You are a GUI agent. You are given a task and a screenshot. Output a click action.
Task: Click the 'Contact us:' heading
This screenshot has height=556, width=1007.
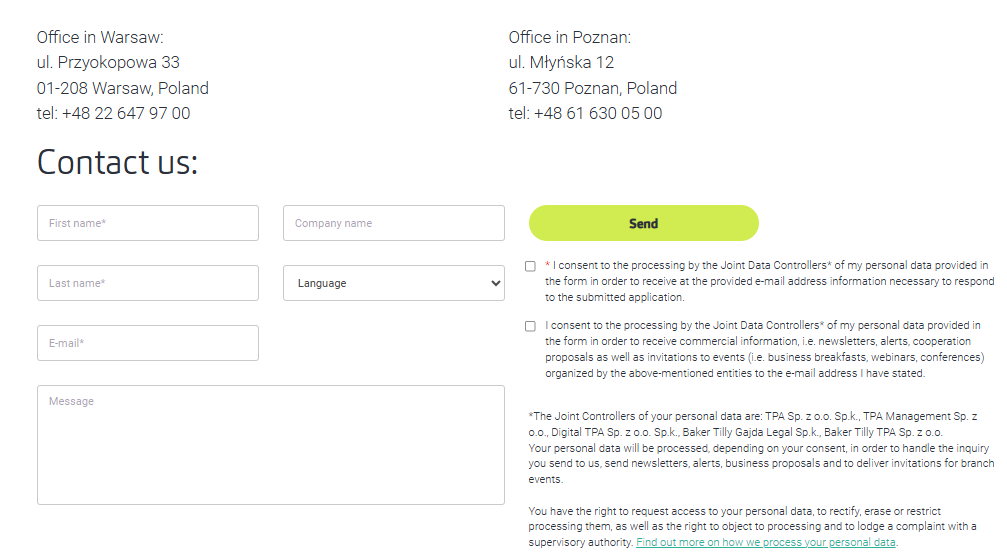pos(117,162)
